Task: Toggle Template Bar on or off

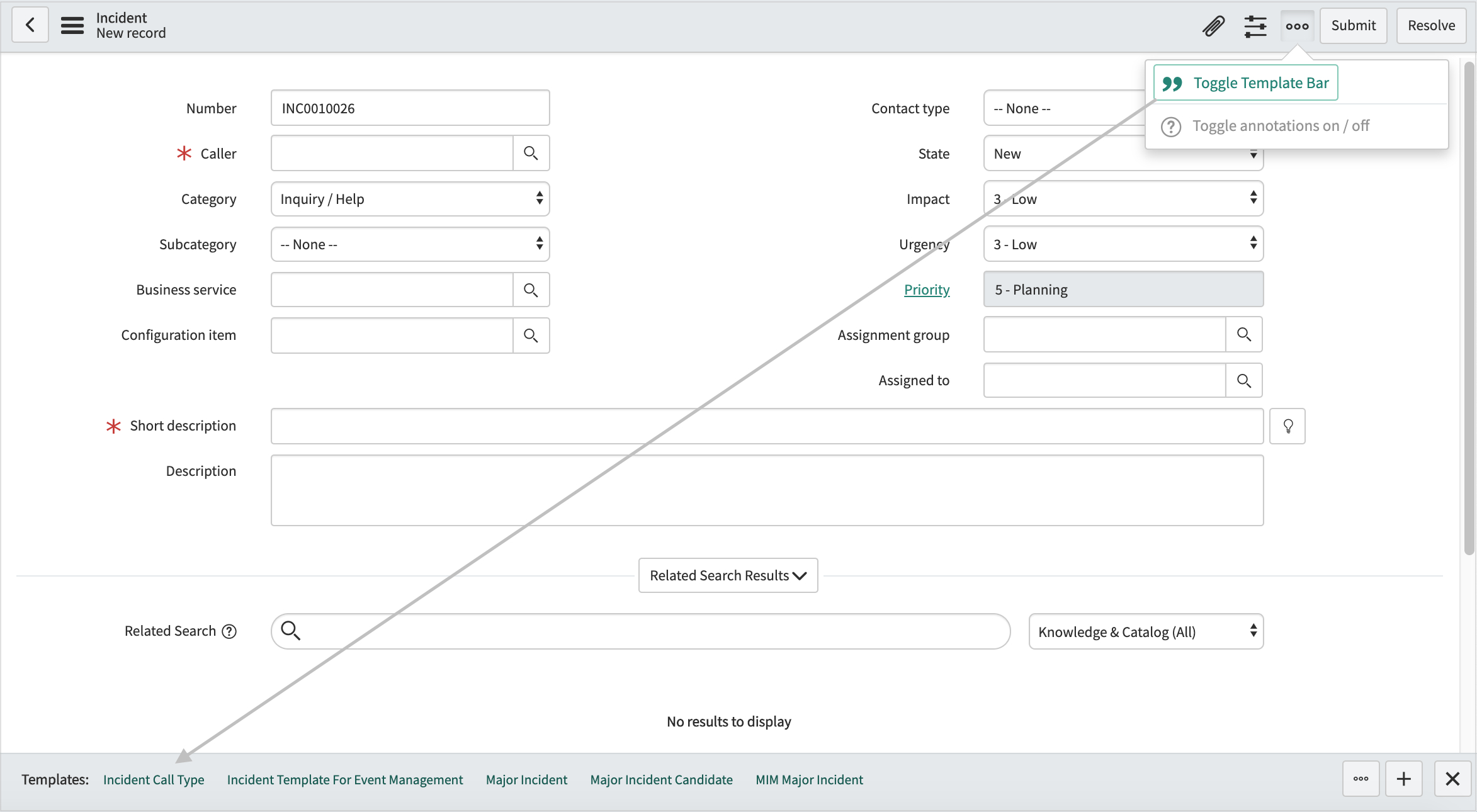Action: [1247, 83]
